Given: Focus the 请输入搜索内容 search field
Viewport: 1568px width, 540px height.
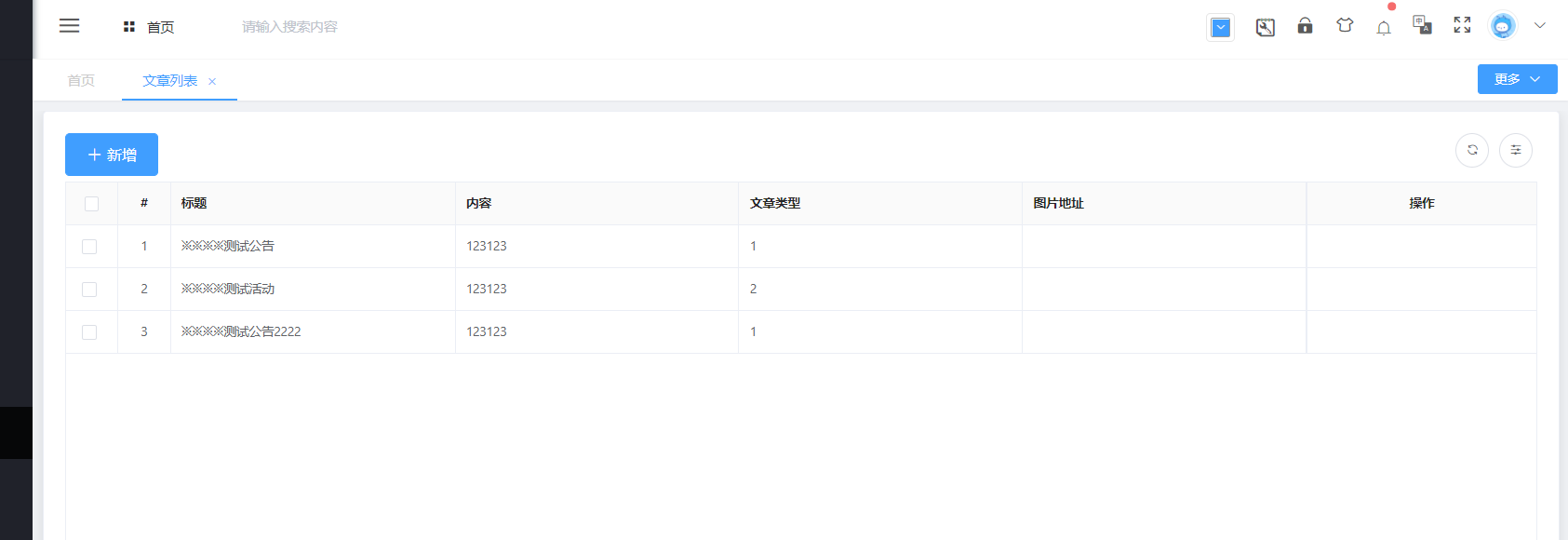Looking at the screenshot, I should pos(289,27).
